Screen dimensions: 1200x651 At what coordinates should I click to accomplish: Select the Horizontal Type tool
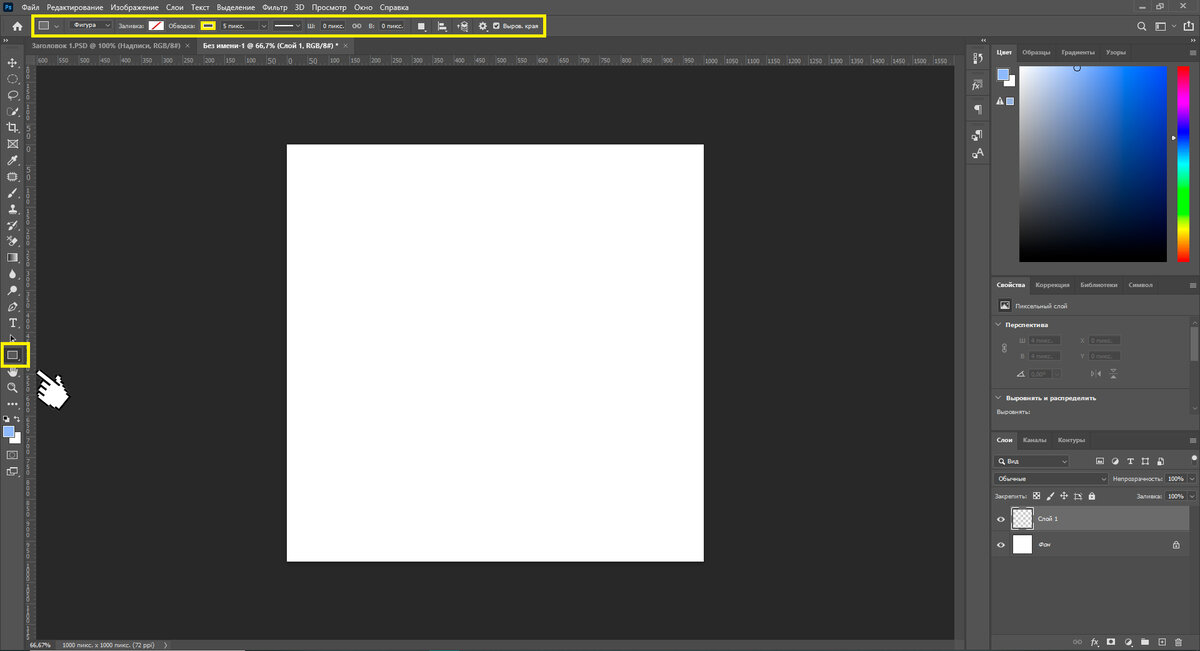click(x=13, y=322)
